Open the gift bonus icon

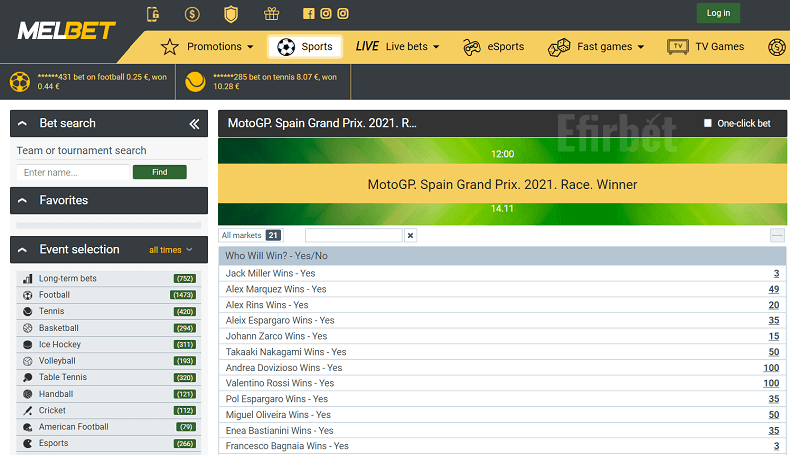point(272,14)
